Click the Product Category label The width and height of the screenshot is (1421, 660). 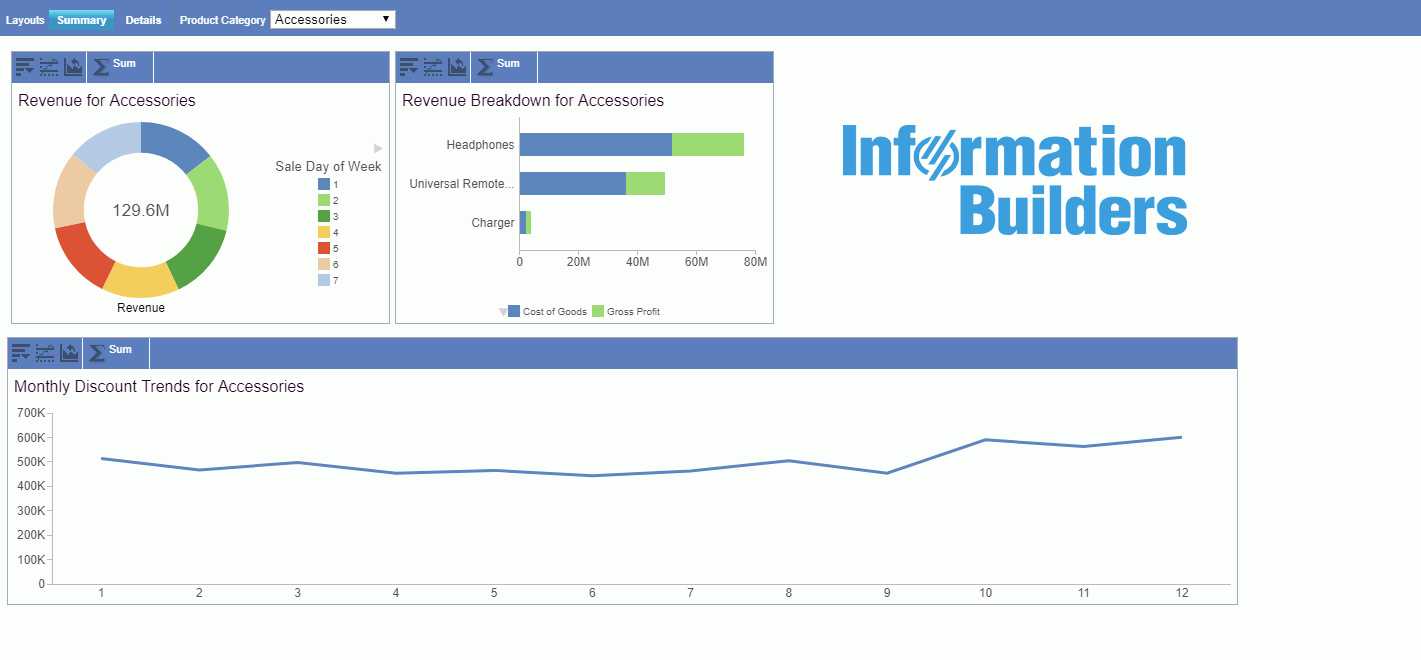pyautogui.click(x=223, y=20)
